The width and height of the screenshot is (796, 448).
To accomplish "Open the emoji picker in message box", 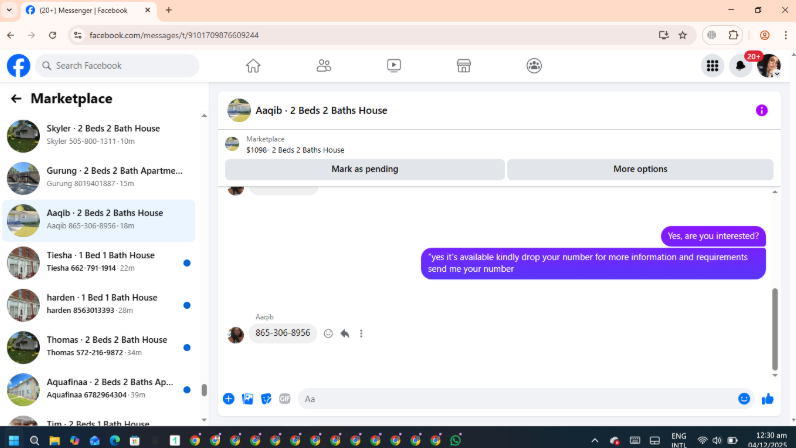I will tap(744, 399).
